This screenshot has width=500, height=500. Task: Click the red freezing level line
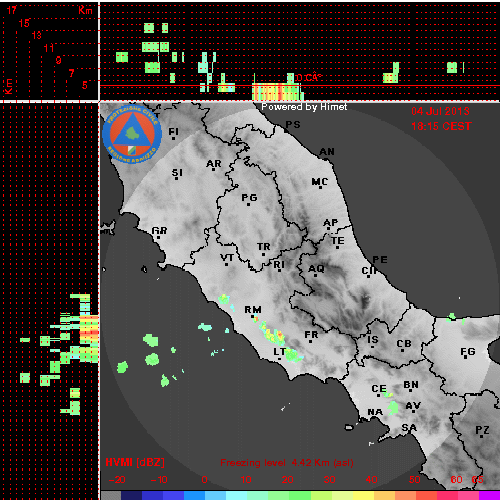pos(300,86)
